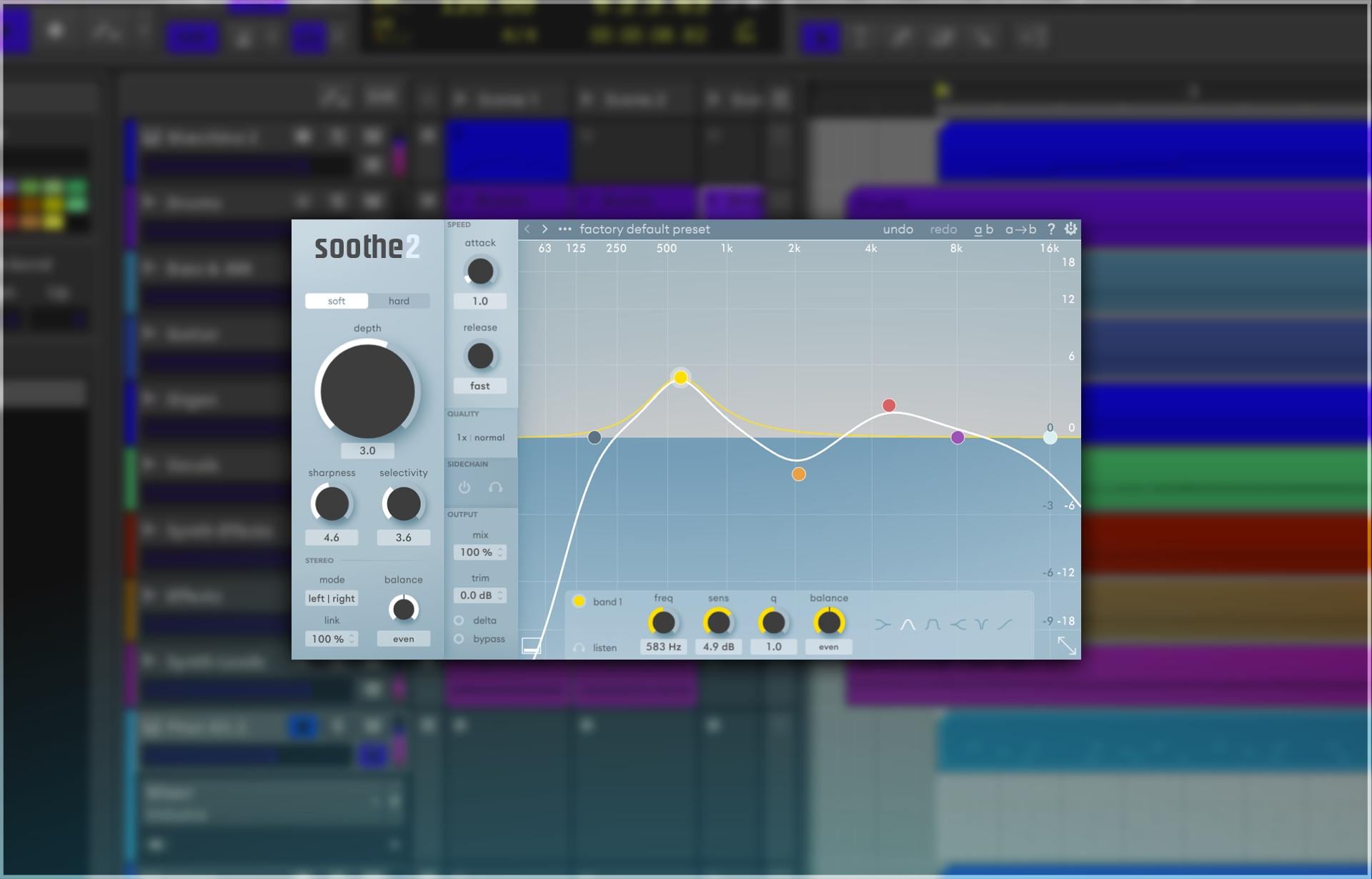Open the factory default preset name
The width and height of the screenshot is (1372, 879).
645,229
